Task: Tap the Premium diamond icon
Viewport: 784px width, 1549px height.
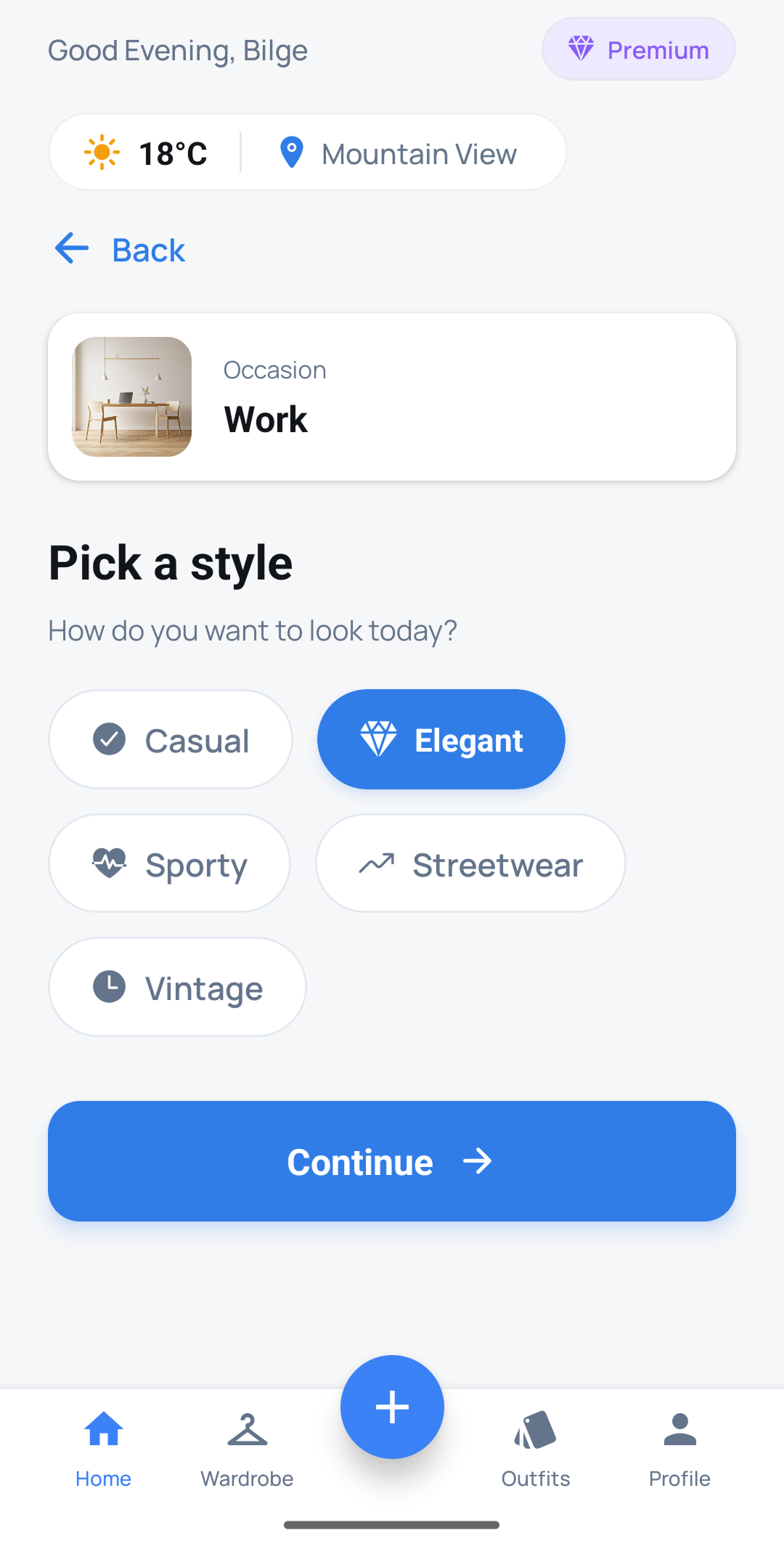Action: [x=581, y=49]
